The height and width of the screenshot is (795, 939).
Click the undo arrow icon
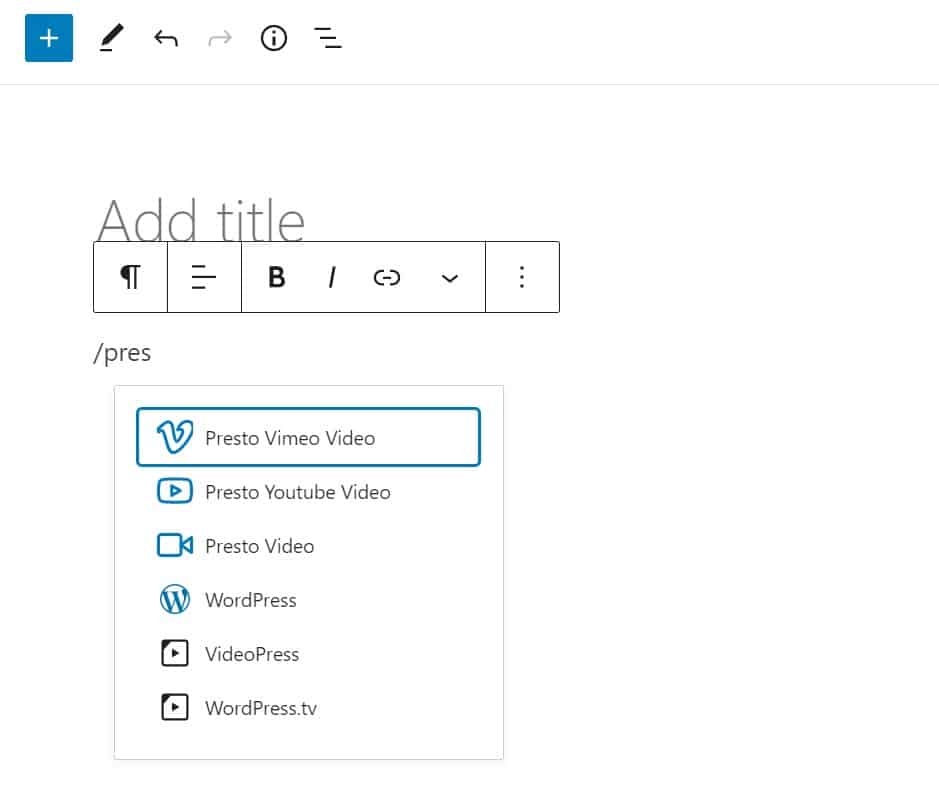click(x=166, y=38)
